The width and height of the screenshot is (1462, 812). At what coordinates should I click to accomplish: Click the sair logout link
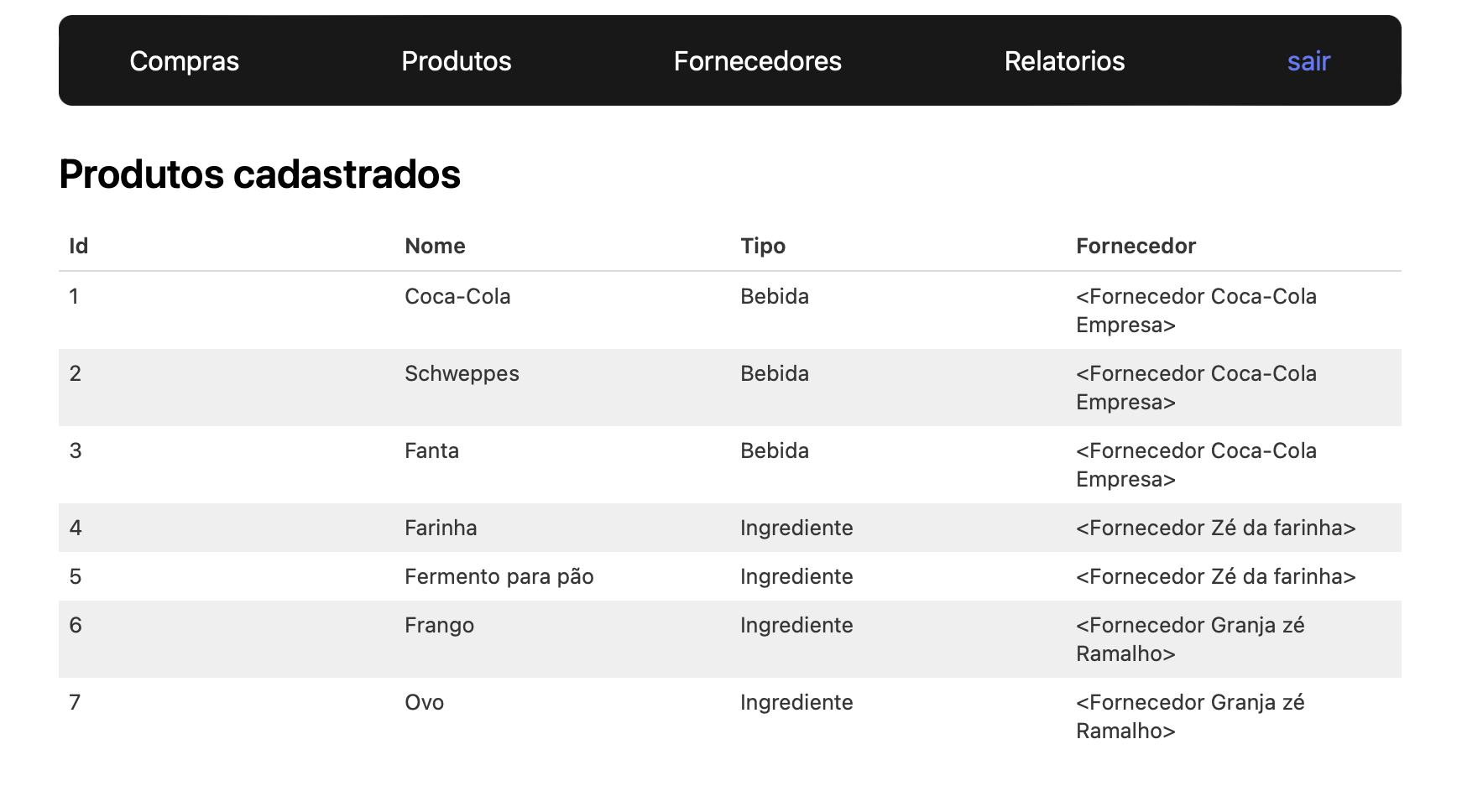click(1308, 61)
